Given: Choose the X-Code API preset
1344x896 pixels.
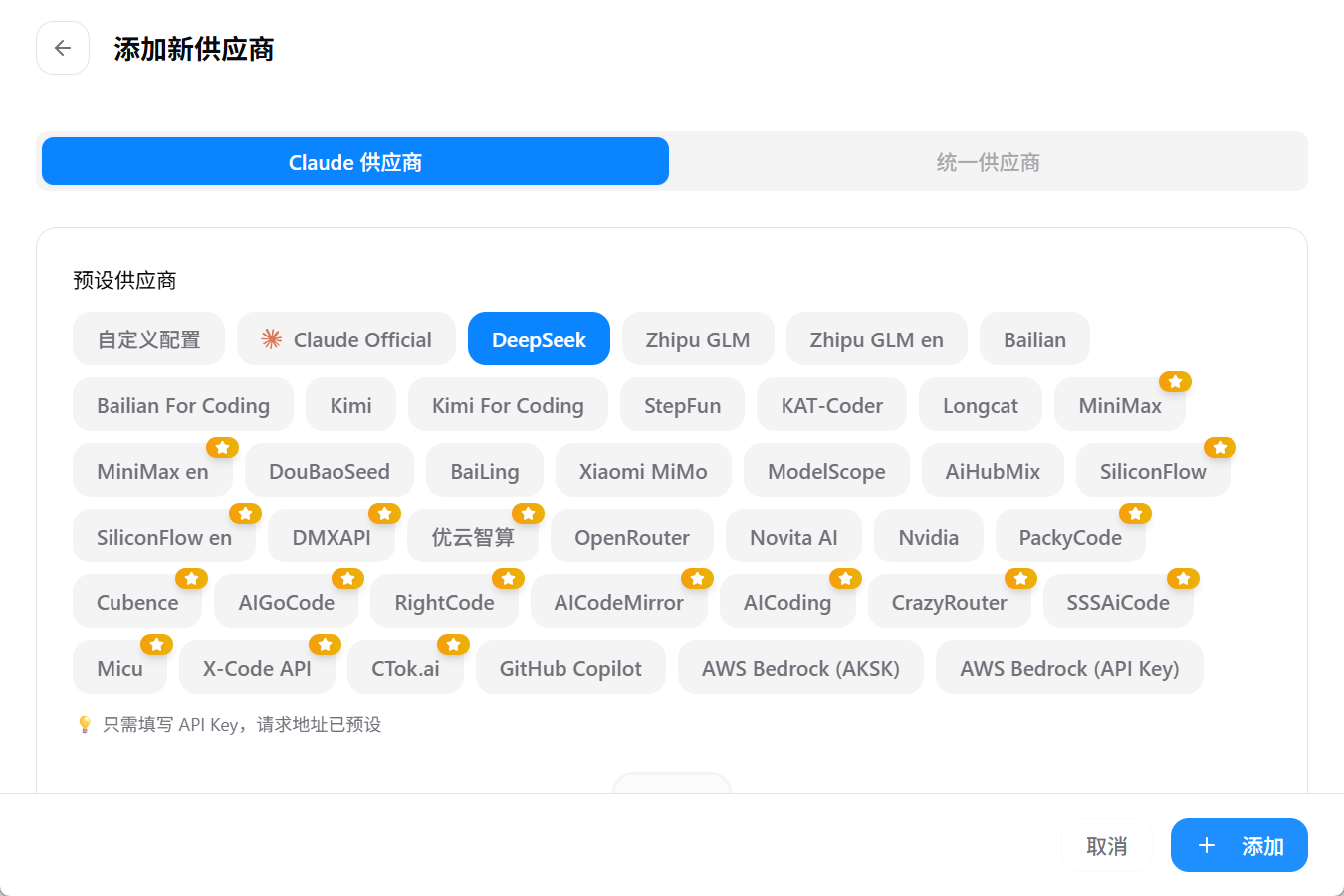Looking at the screenshot, I should pos(257,668).
